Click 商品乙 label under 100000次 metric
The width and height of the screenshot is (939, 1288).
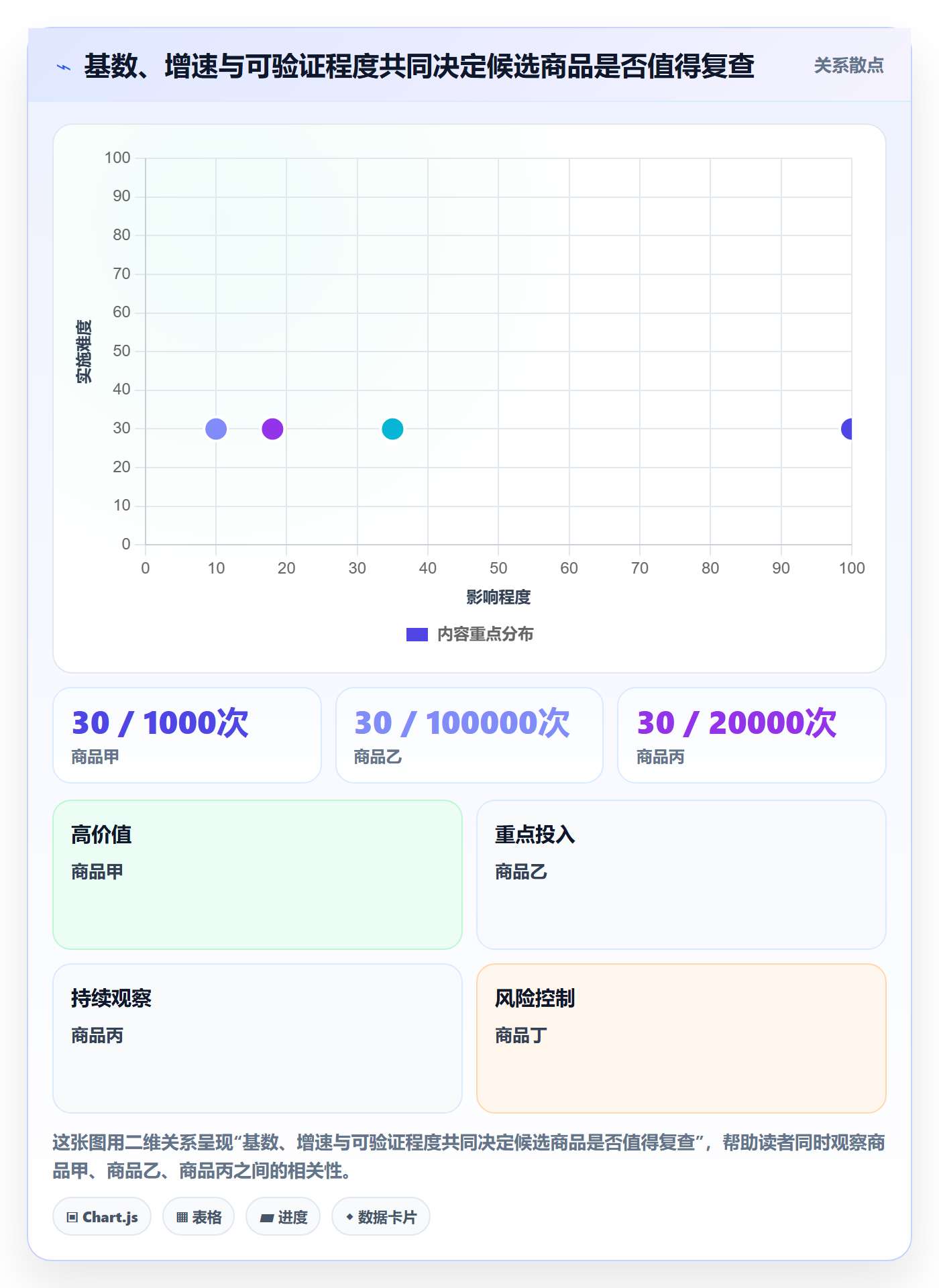click(378, 757)
